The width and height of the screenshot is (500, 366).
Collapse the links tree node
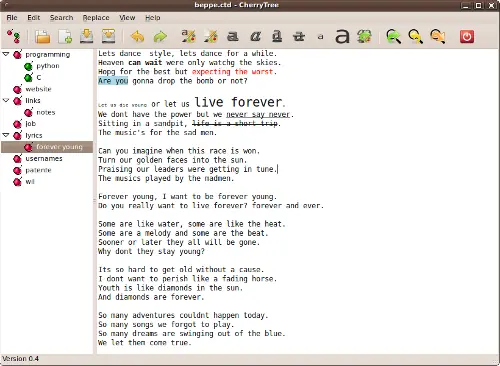point(6,100)
